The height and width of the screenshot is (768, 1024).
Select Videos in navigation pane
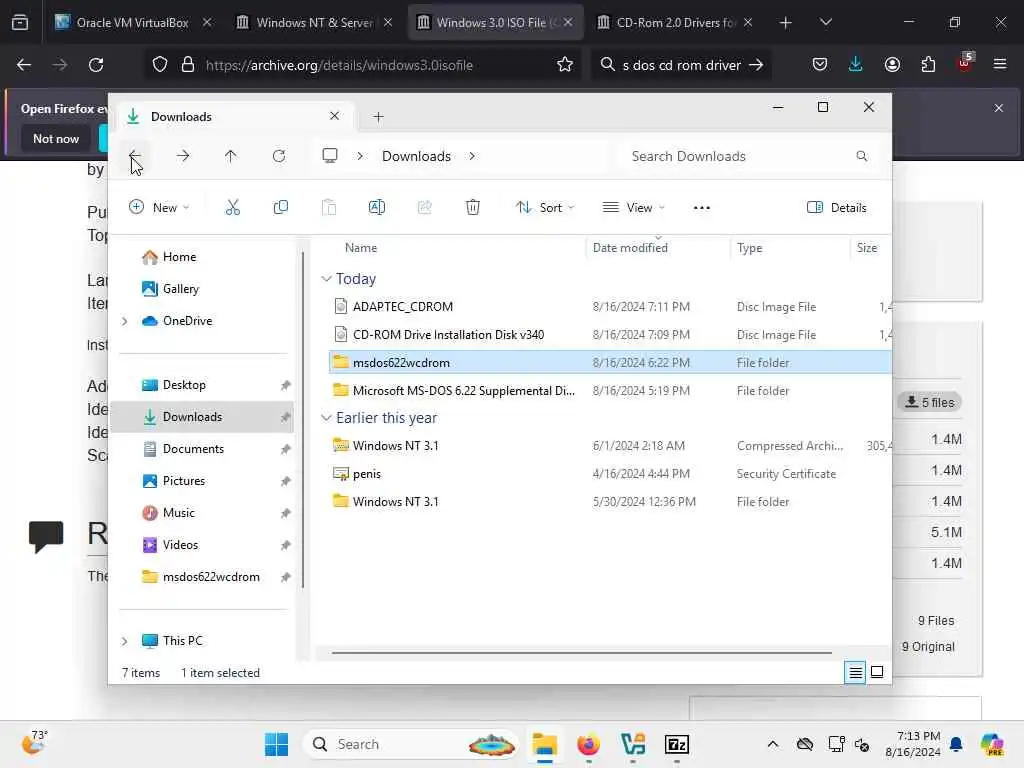tap(180, 545)
